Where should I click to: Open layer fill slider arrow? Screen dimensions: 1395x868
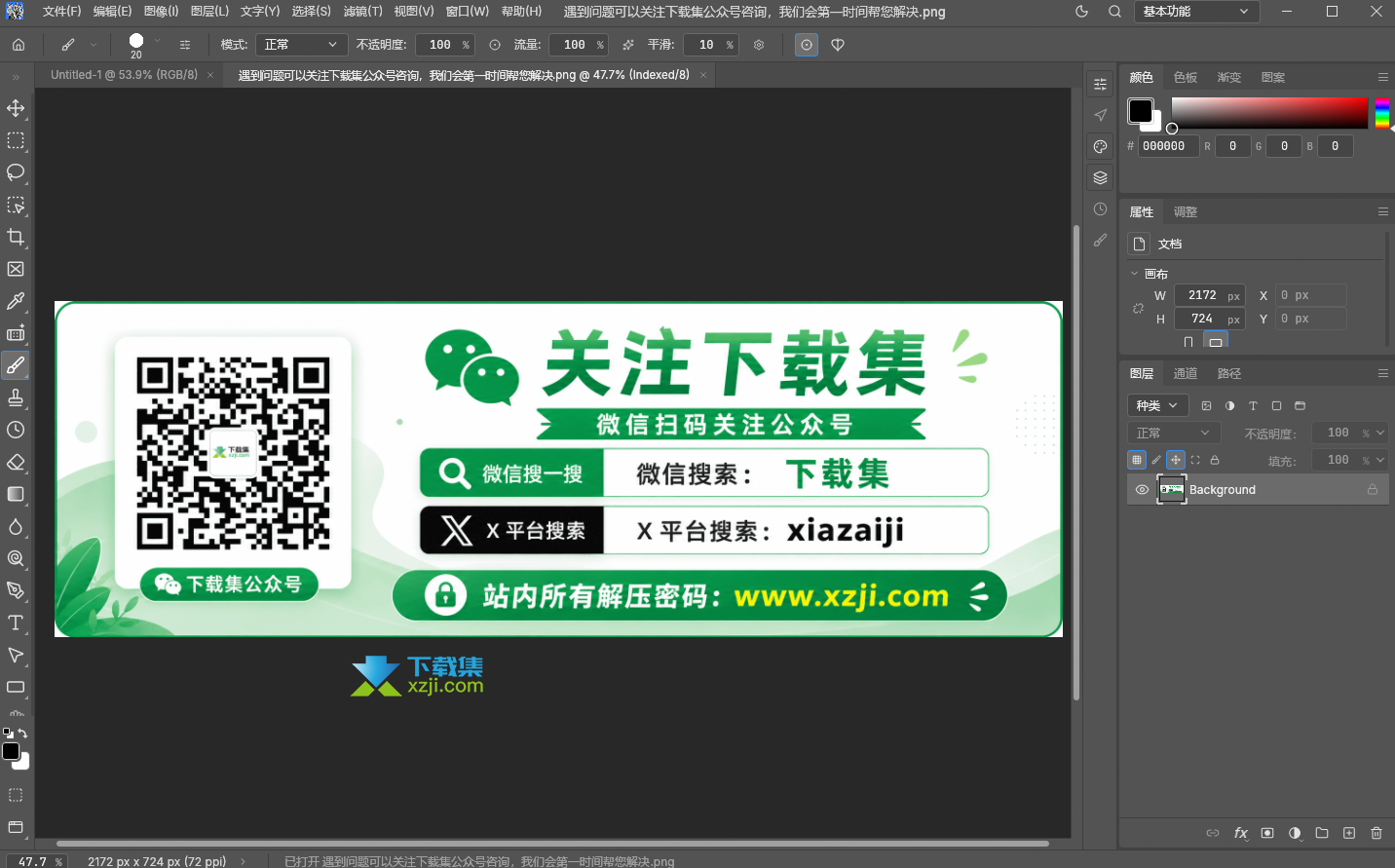coord(1380,460)
